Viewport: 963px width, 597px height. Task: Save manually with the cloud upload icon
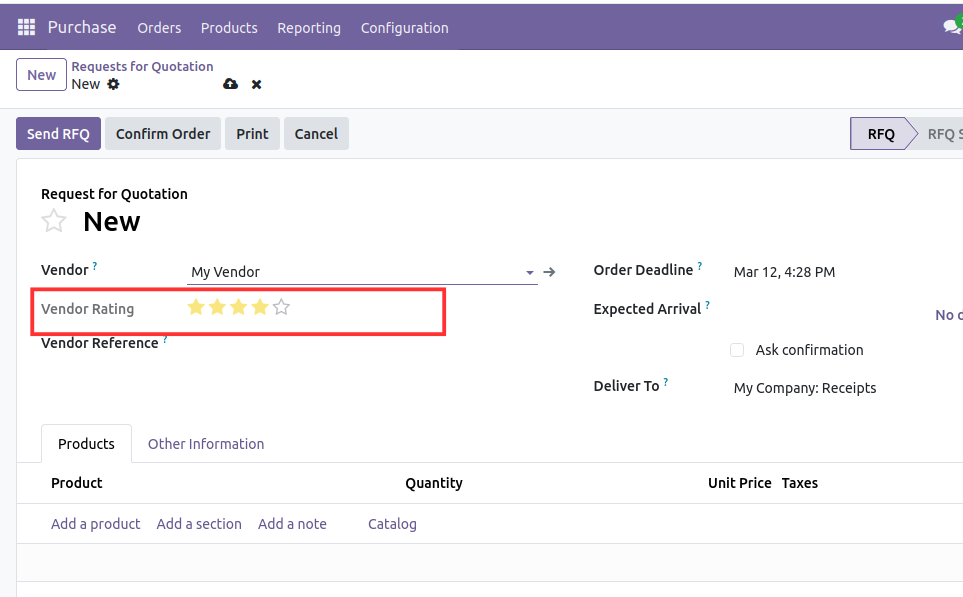coord(230,84)
